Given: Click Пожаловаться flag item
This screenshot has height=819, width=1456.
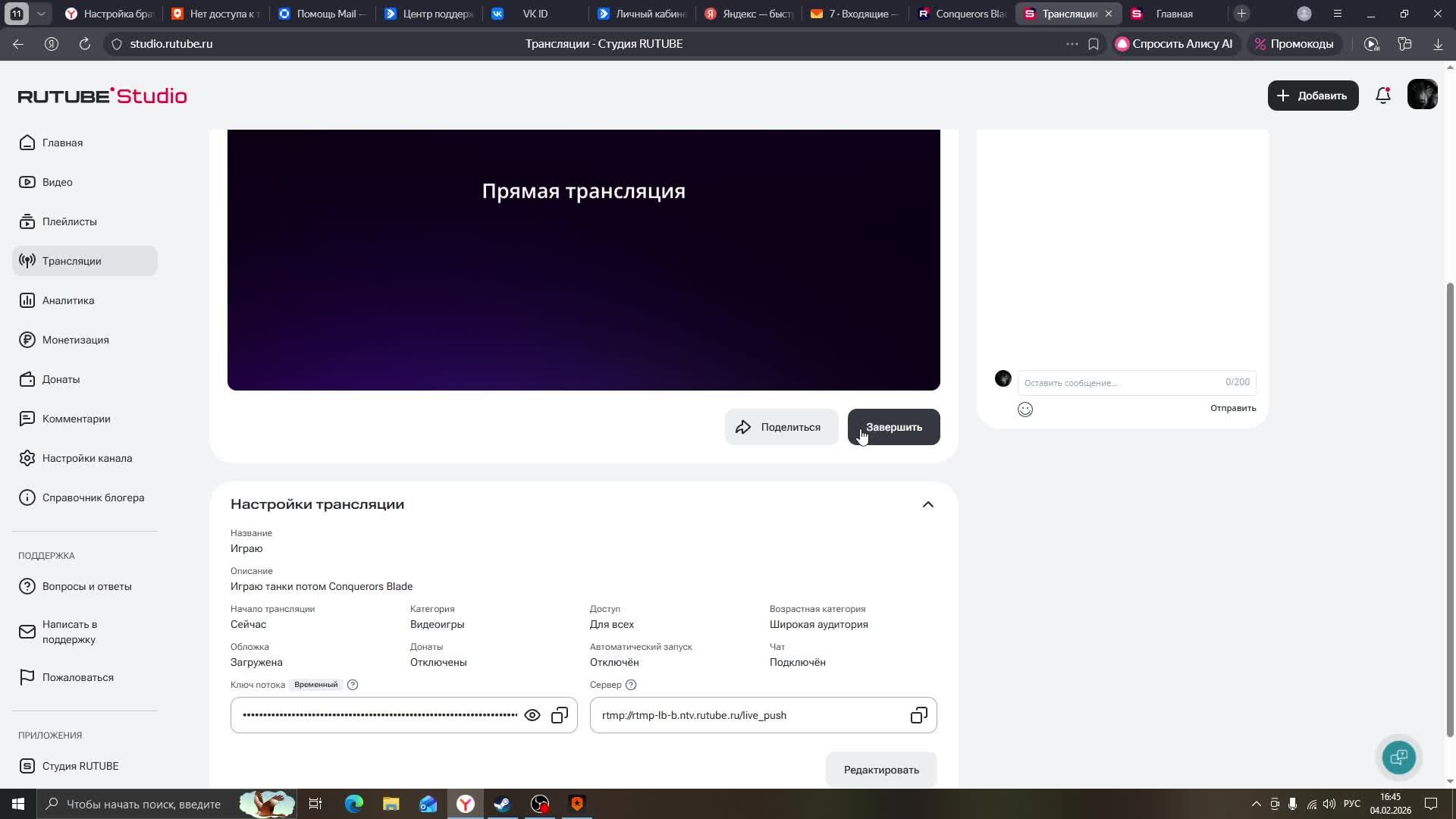Looking at the screenshot, I should (x=85, y=677).
